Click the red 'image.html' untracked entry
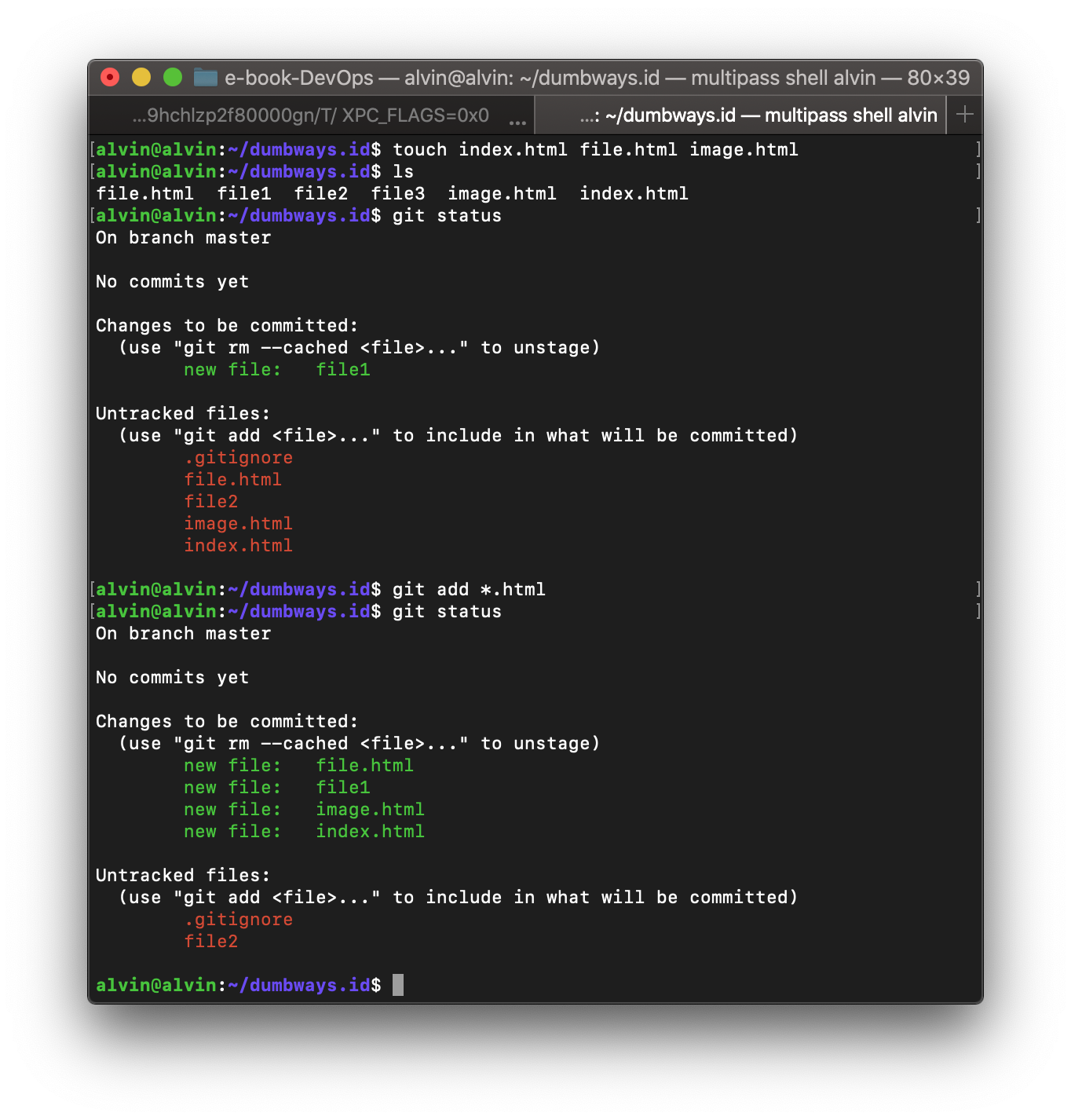The width and height of the screenshot is (1071, 1120). click(238, 523)
